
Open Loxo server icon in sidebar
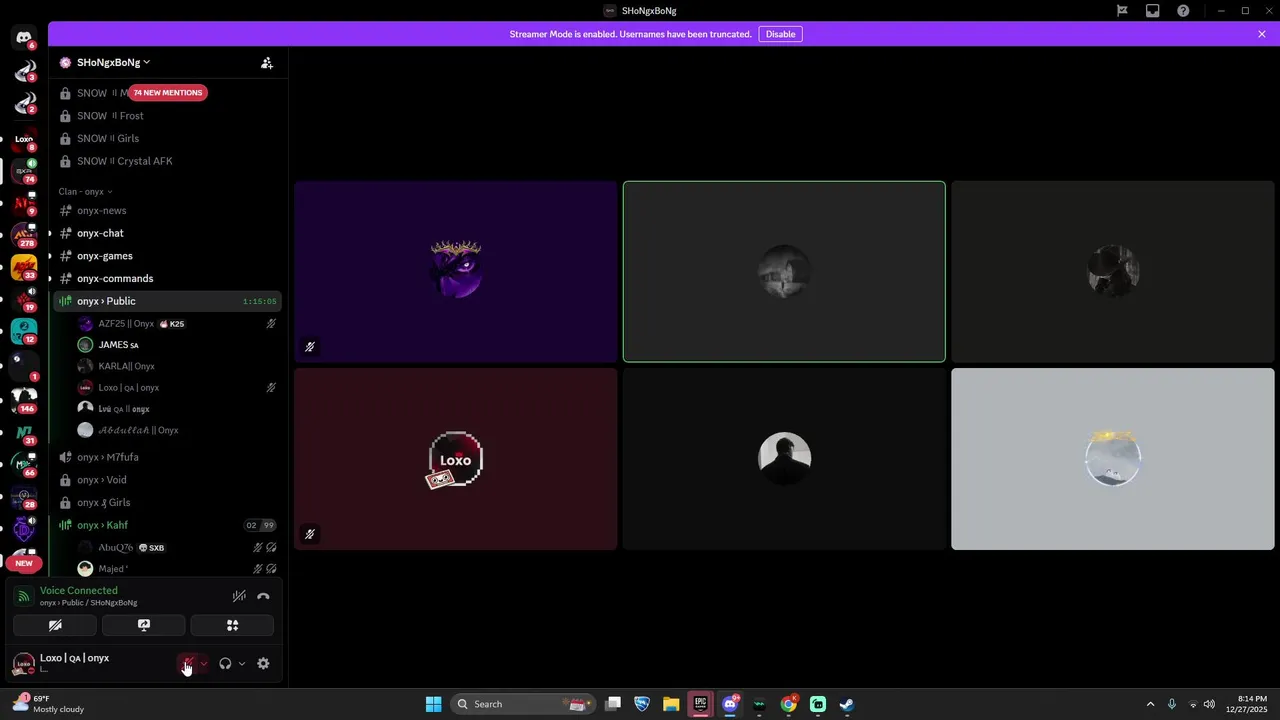[24, 139]
